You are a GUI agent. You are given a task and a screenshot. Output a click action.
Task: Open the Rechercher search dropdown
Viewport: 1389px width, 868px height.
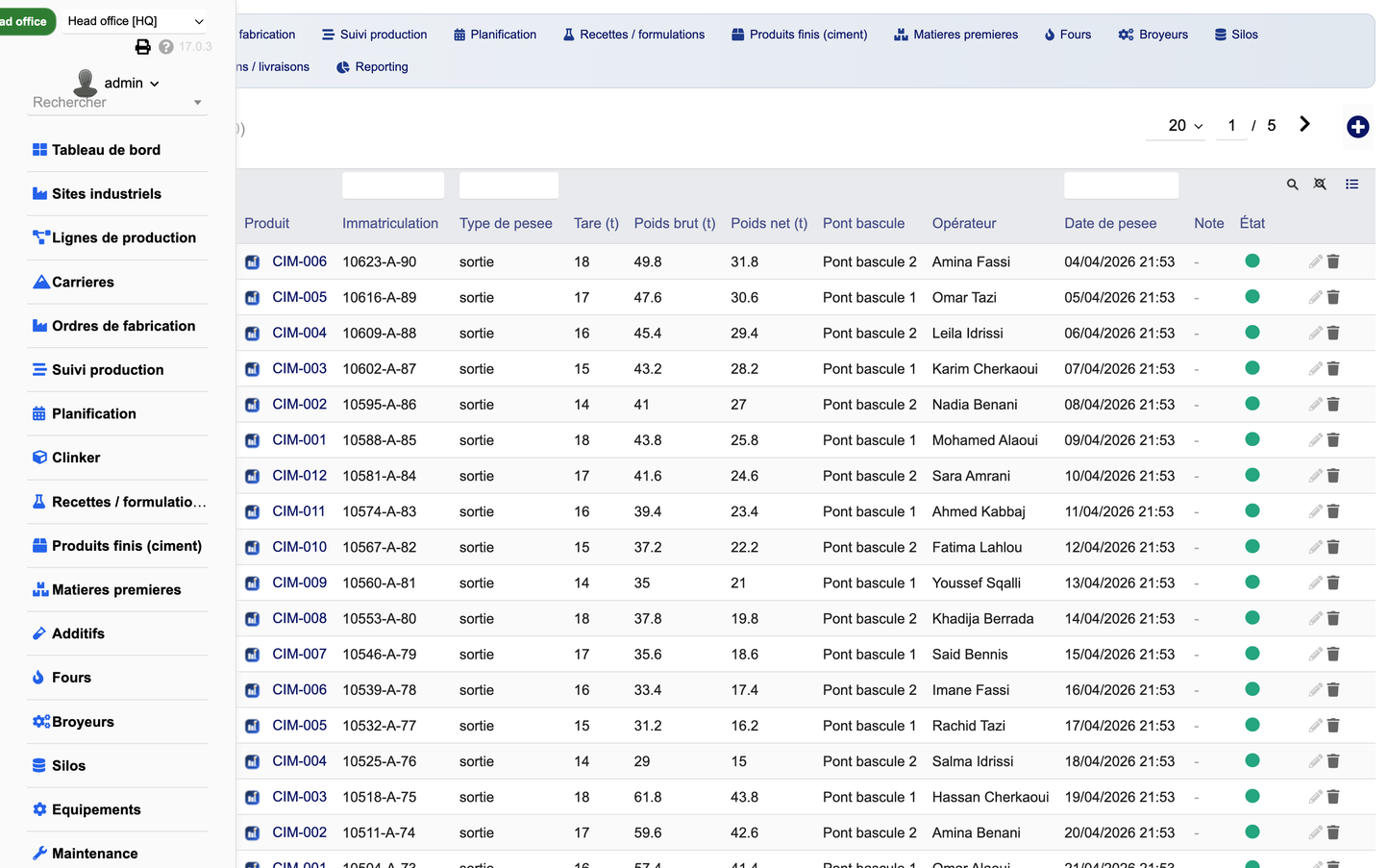pos(117,102)
